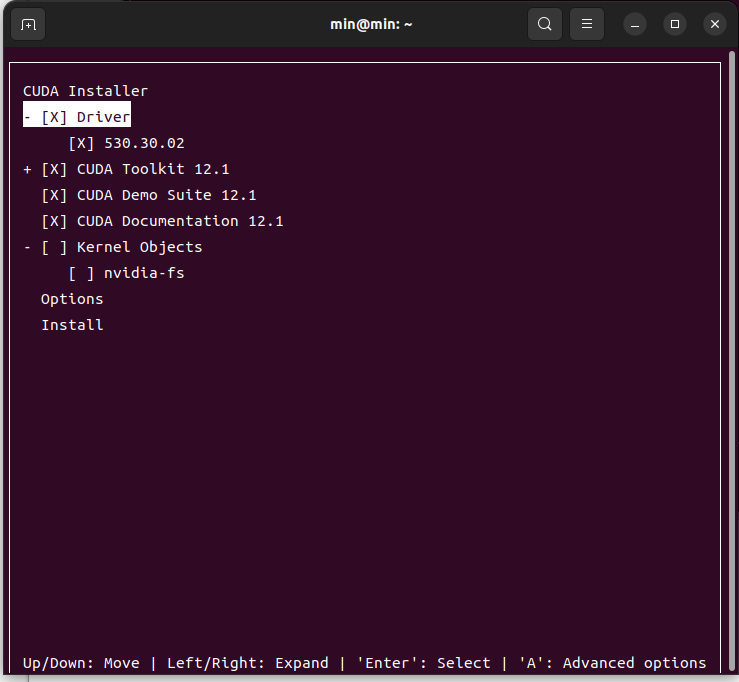Image resolution: width=739 pixels, height=682 pixels.
Task: Click the 'nvidia-fs' label
Action: click(x=144, y=273)
